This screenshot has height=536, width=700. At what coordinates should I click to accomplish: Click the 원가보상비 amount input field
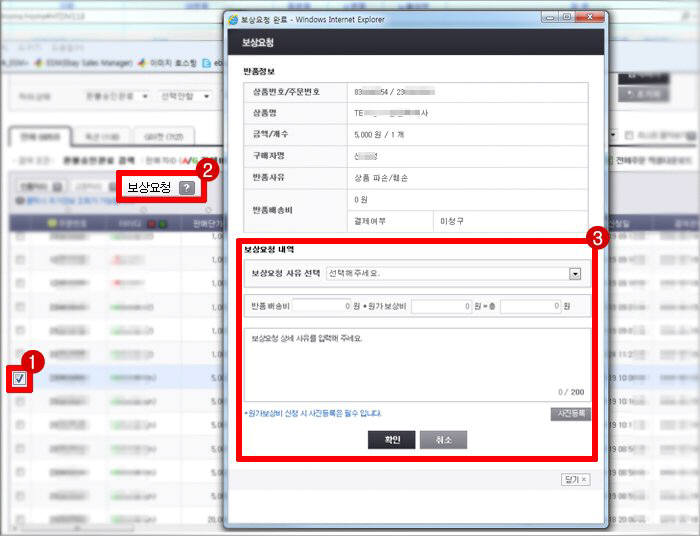coord(440,305)
